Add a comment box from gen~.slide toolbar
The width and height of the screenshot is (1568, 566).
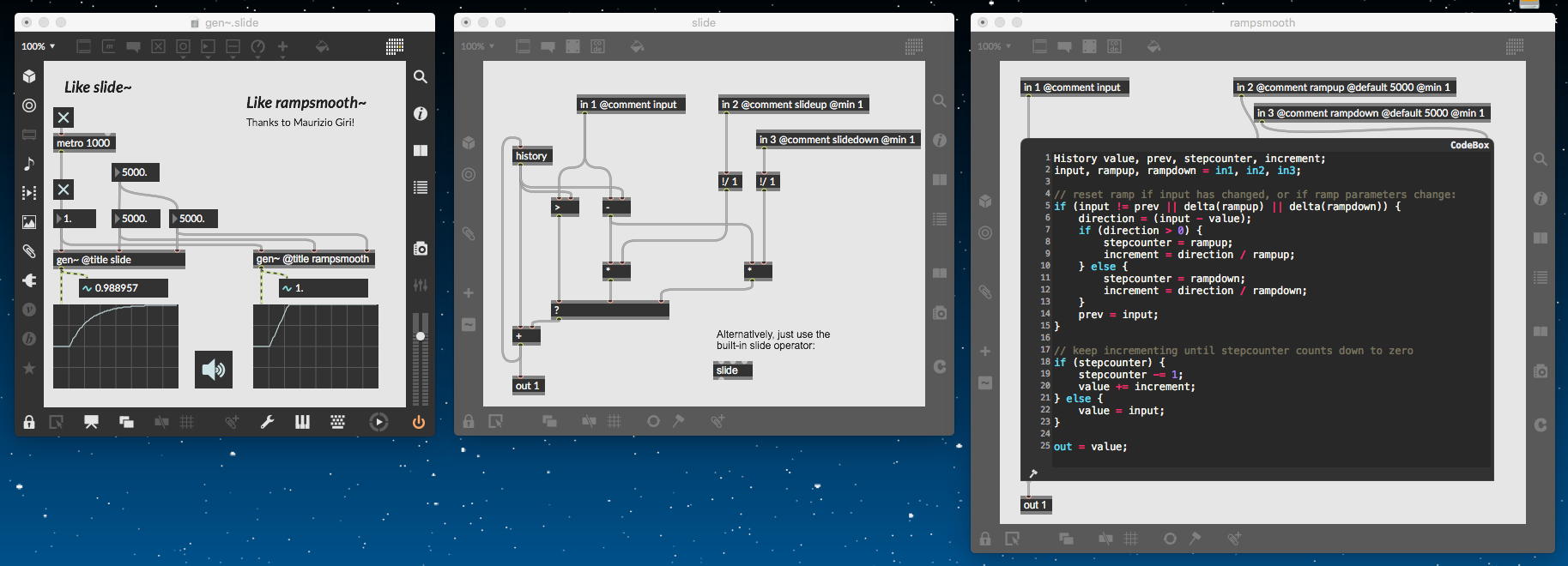point(133,46)
